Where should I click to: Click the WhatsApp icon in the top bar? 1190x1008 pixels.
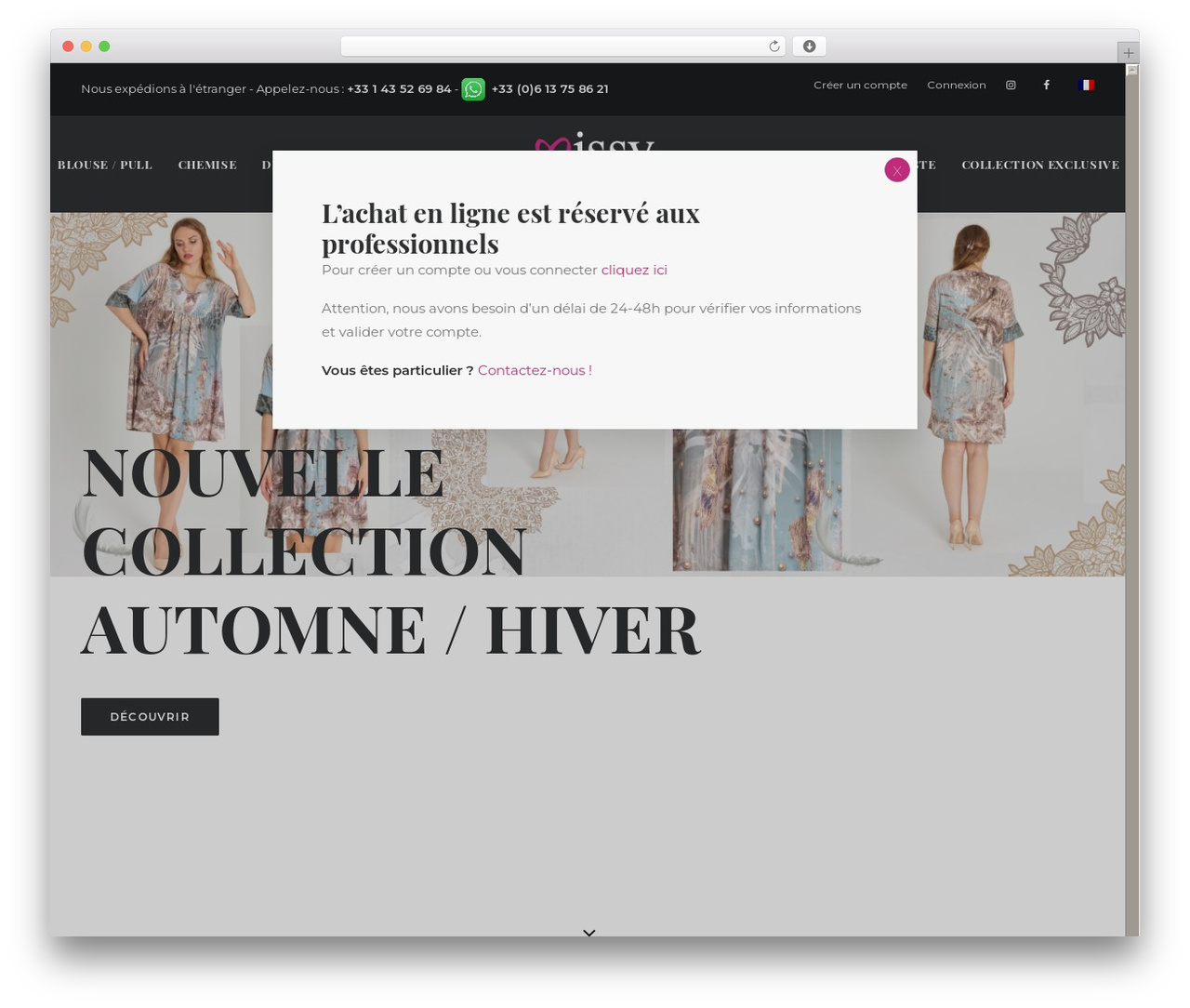(473, 89)
